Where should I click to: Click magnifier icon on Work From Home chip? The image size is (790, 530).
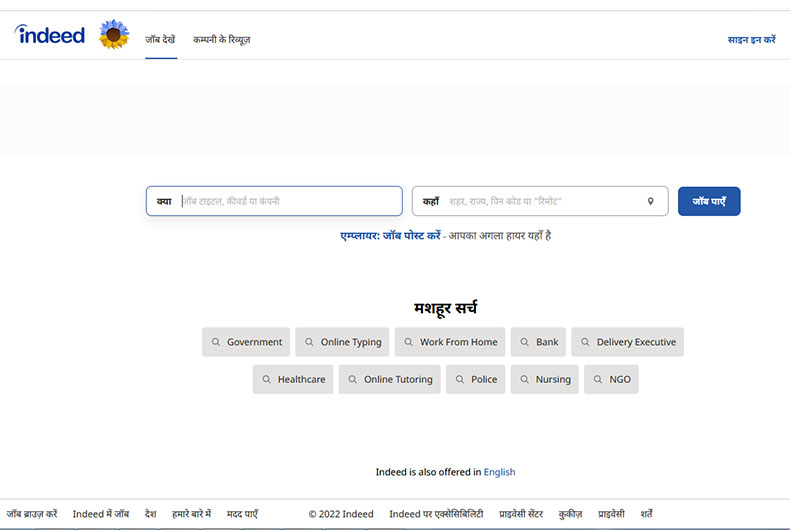coord(409,342)
